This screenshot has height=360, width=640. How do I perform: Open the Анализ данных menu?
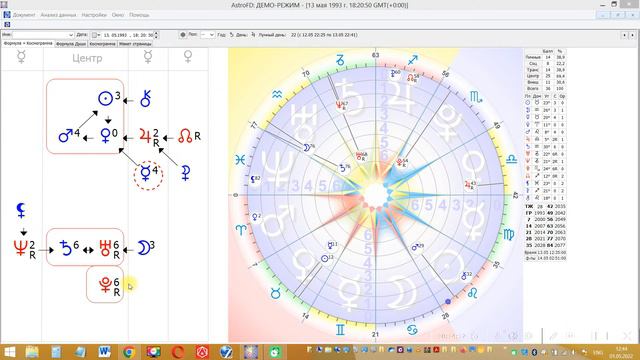tap(58, 15)
